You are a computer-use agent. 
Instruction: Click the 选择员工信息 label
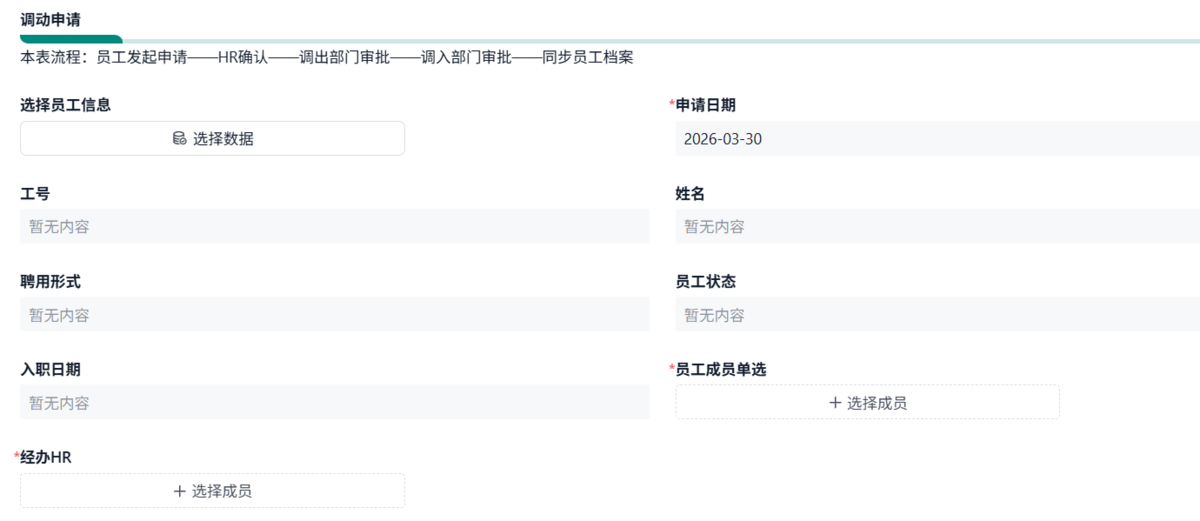65,105
